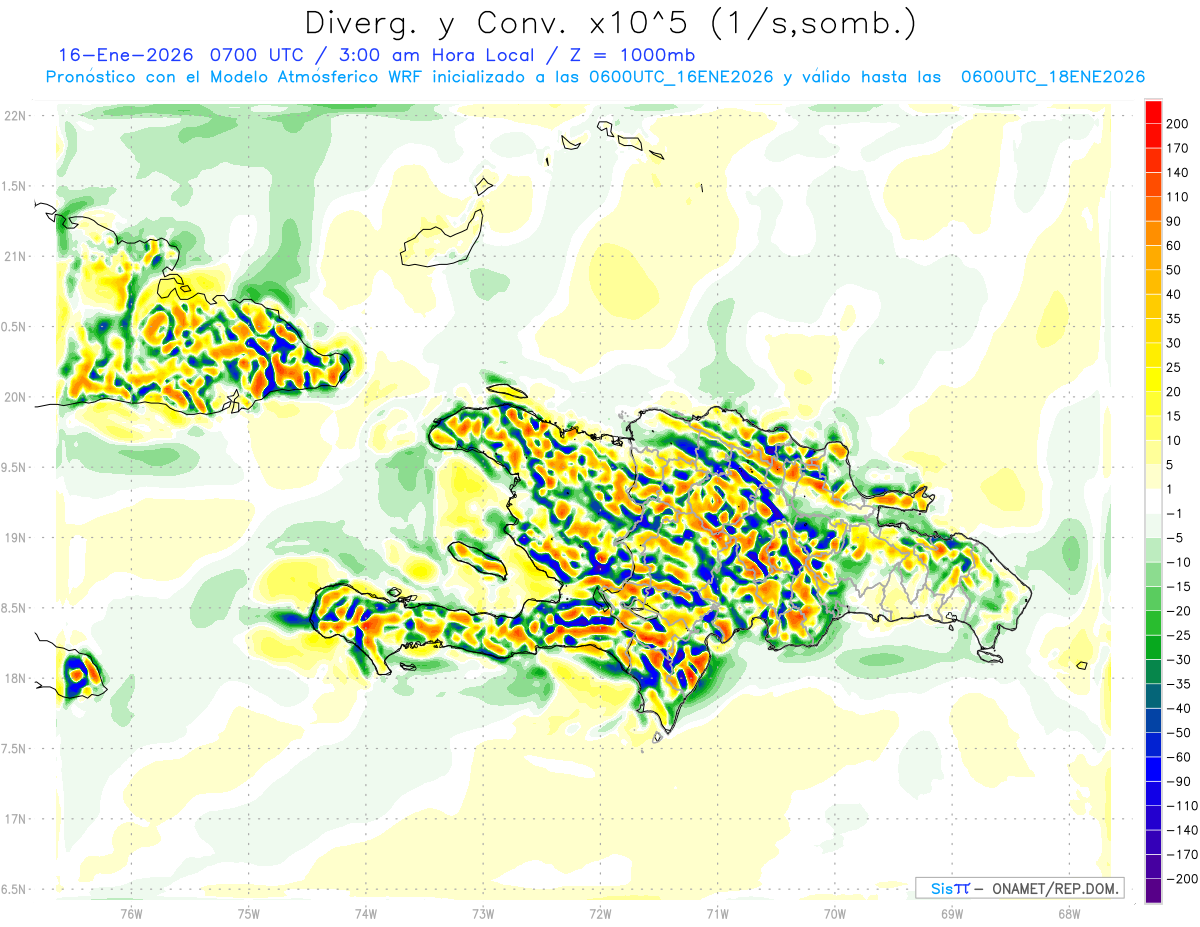Click the '170' colorbar value

tap(1179, 148)
